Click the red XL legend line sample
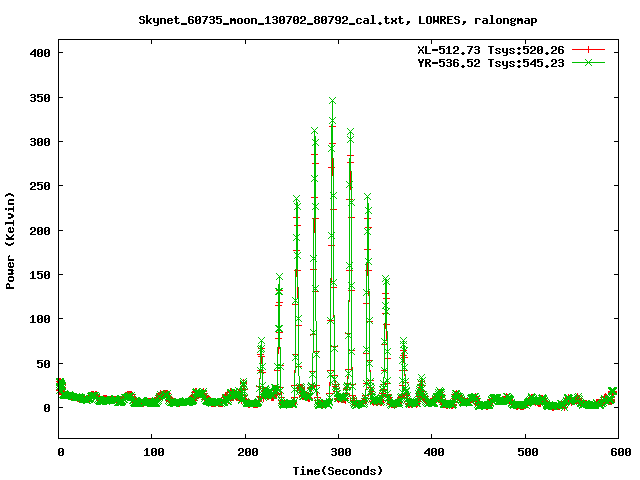Screen dimensions: 640x480 [x=588, y=50]
